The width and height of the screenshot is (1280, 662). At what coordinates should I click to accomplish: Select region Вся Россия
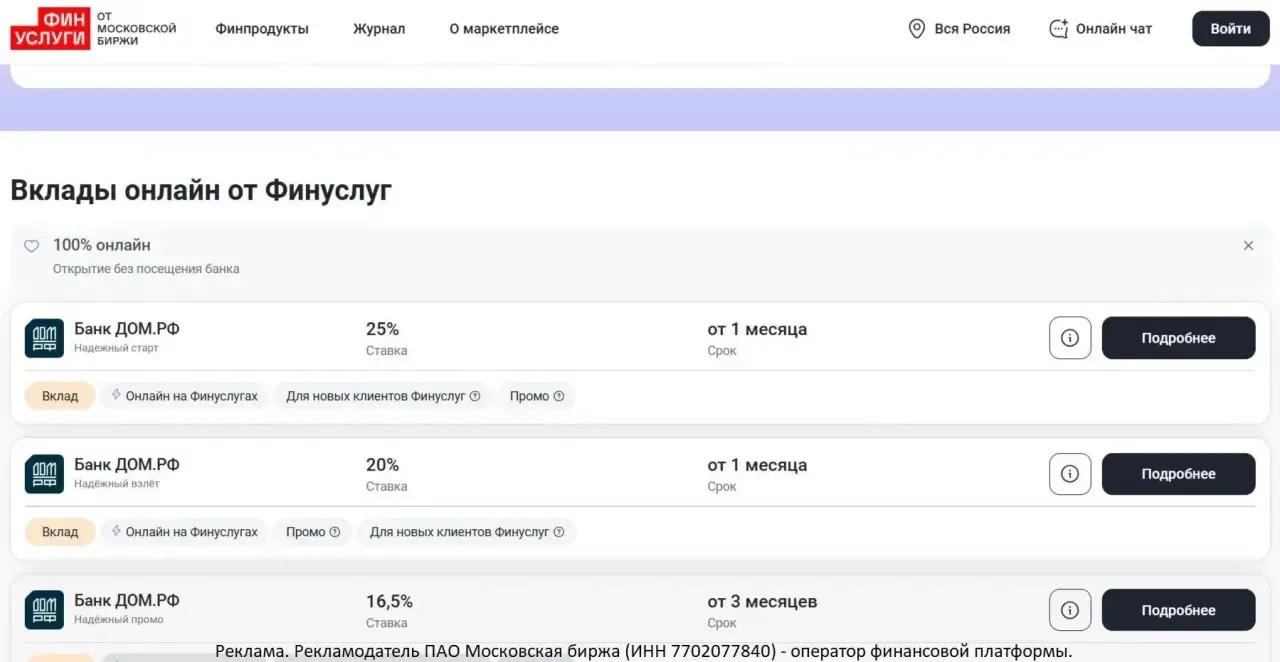(x=972, y=29)
